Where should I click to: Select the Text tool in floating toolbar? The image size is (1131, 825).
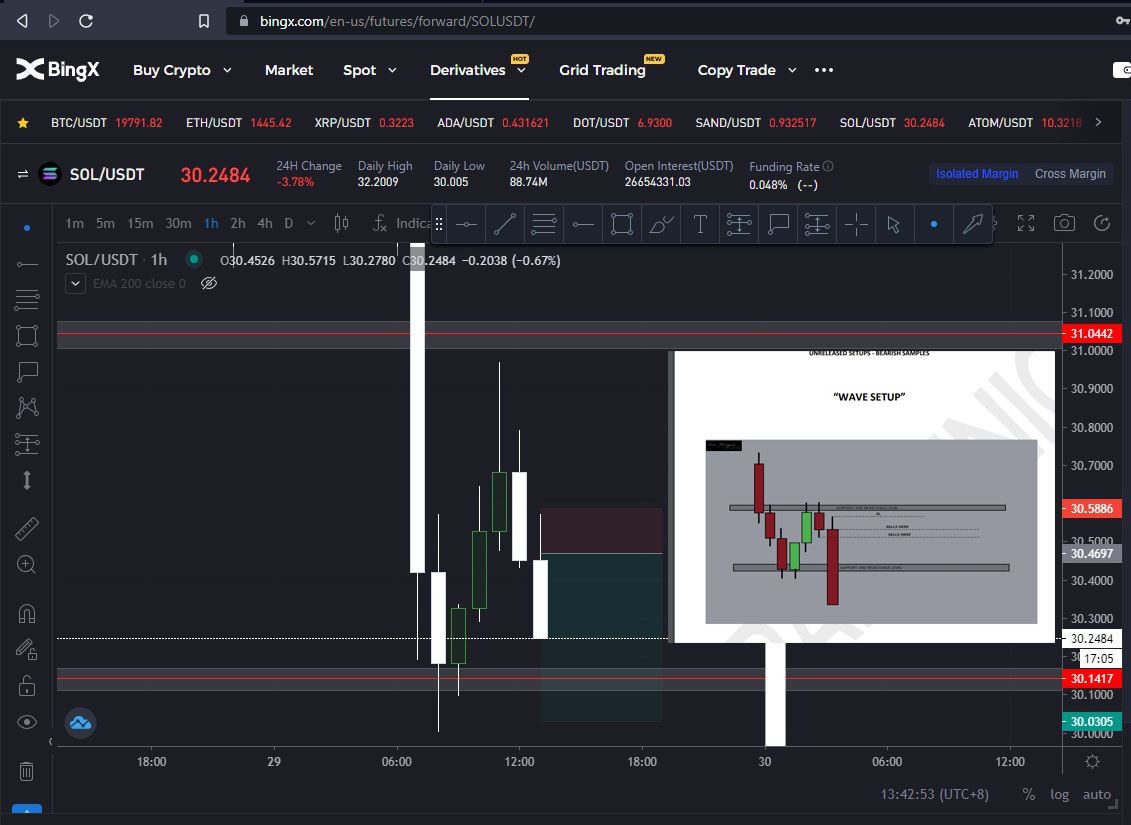tap(700, 224)
